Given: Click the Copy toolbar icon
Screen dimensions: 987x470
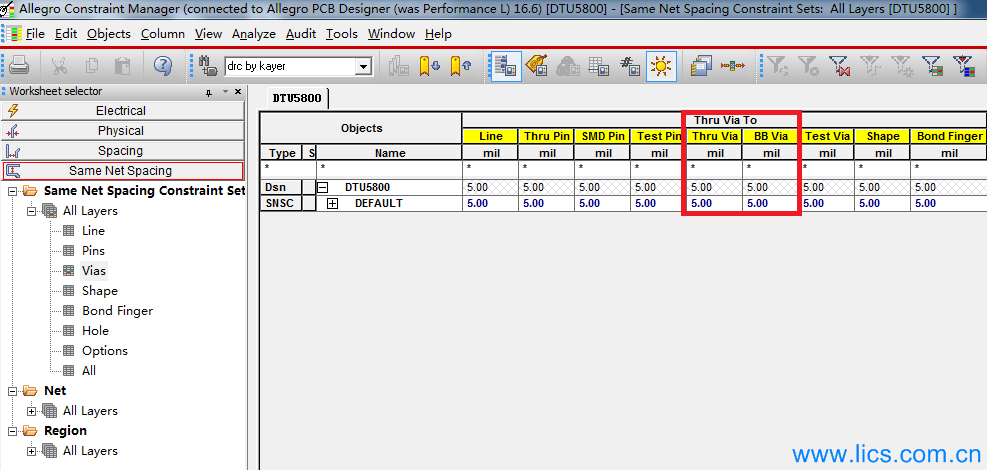Looking at the screenshot, I should click(x=92, y=65).
